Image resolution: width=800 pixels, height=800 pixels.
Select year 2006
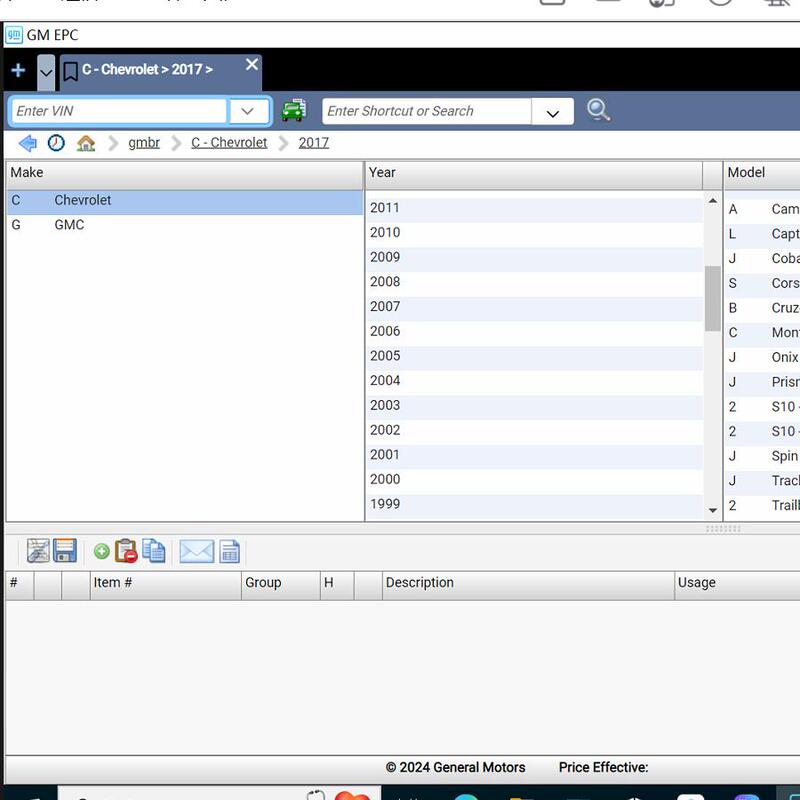click(535, 332)
